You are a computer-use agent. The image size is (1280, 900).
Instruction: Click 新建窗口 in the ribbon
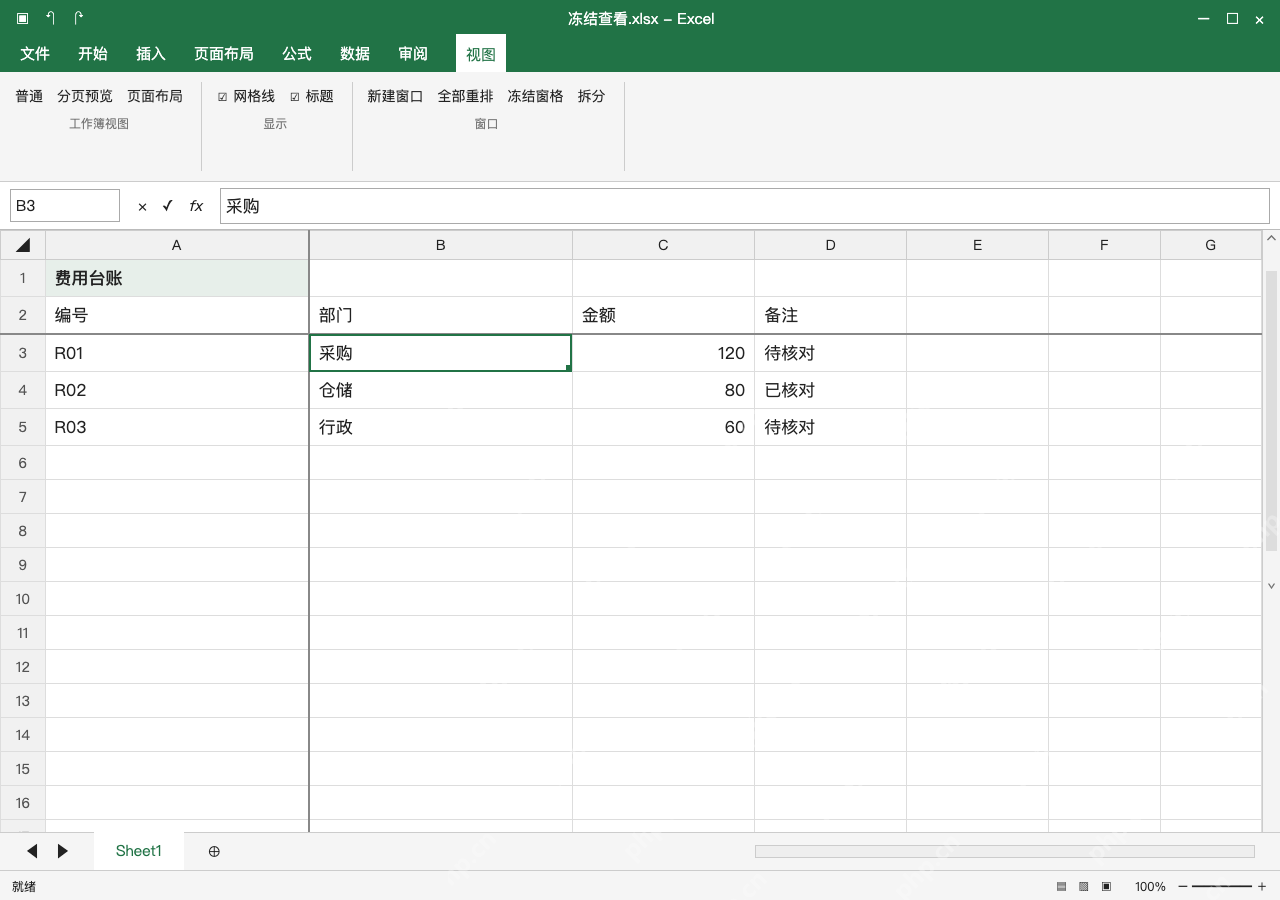[x=395, y=96]
